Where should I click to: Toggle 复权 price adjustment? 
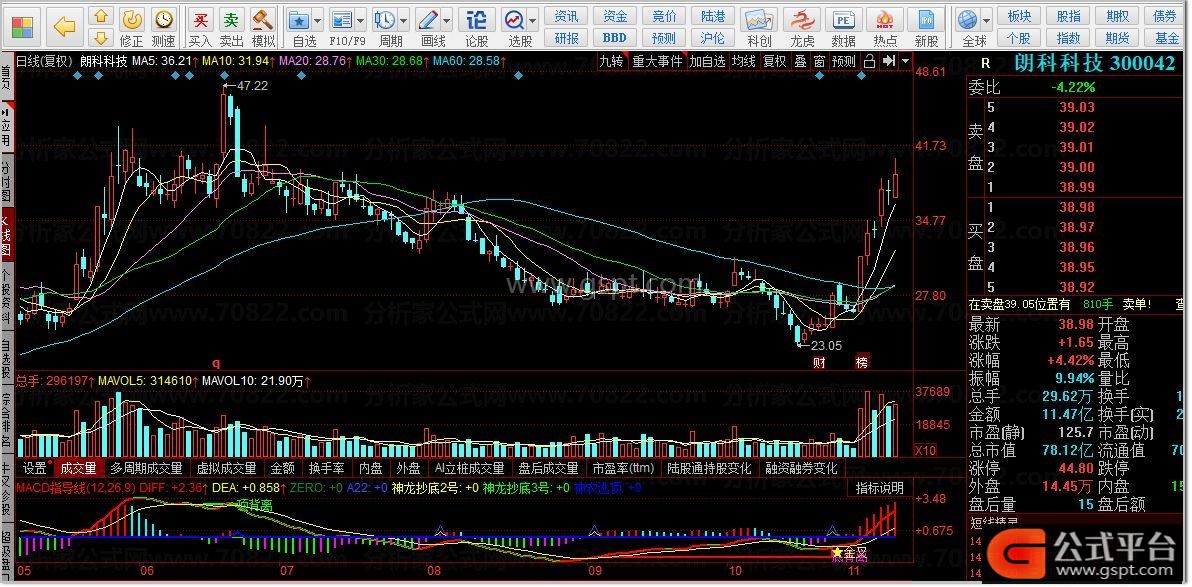coord(775,62)
